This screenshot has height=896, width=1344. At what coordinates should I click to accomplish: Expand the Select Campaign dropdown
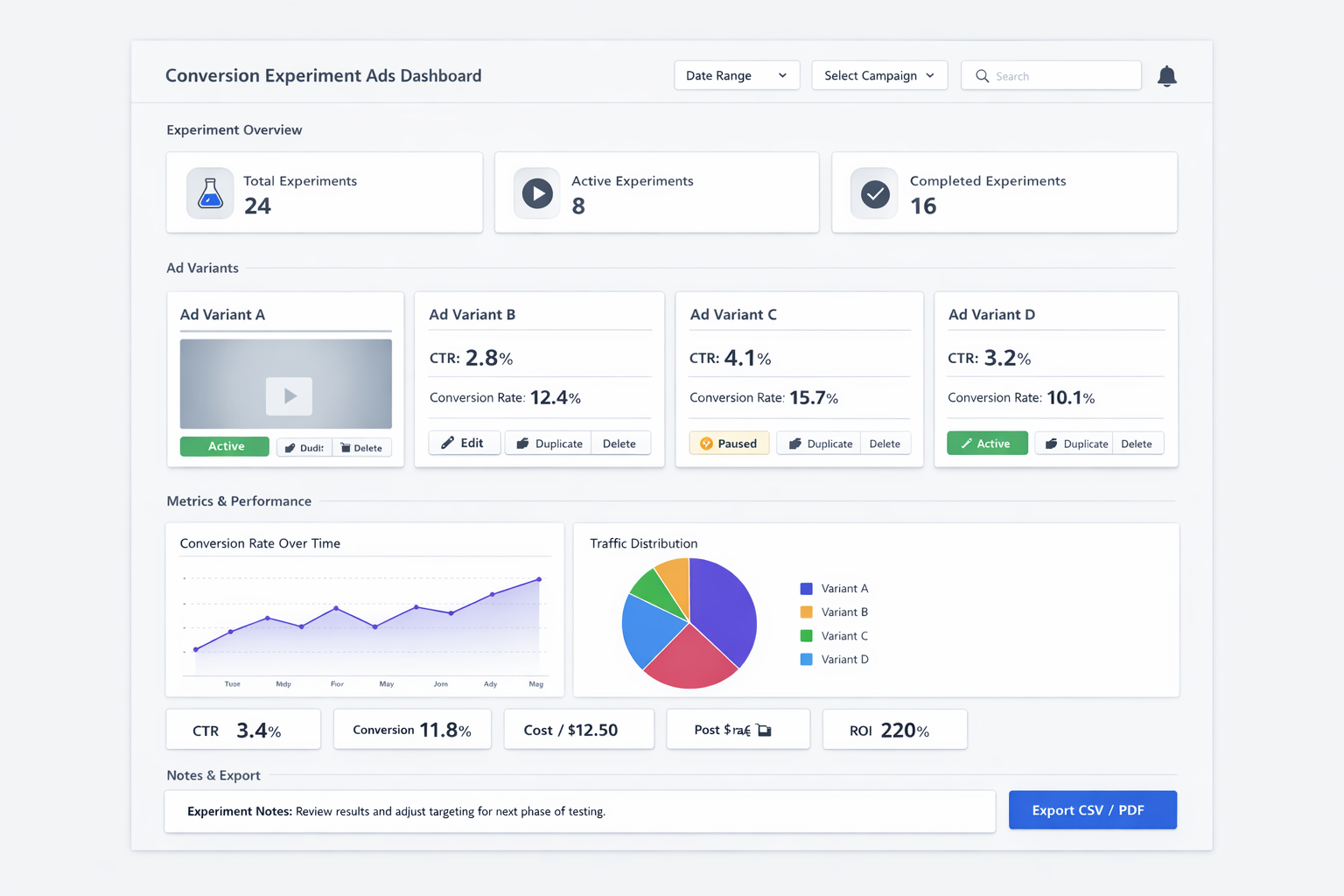(x=878, y=75)
